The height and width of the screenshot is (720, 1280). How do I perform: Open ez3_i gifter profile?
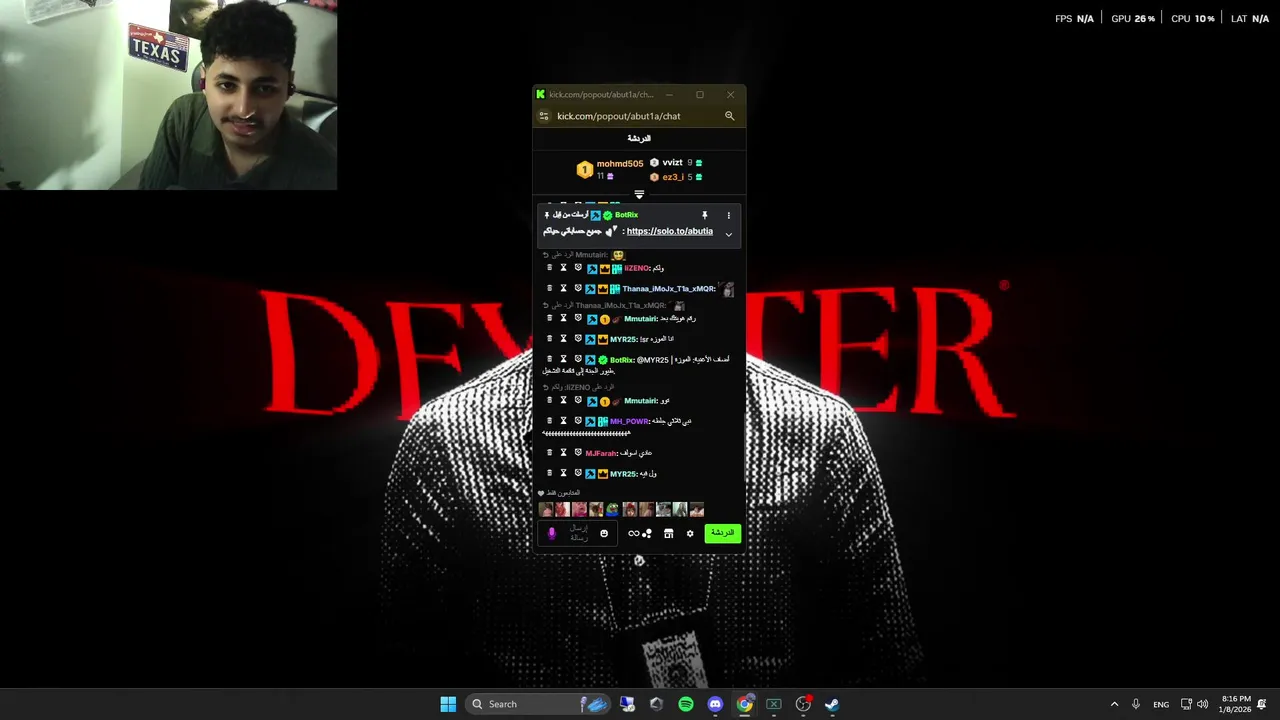tap(673, 177)
